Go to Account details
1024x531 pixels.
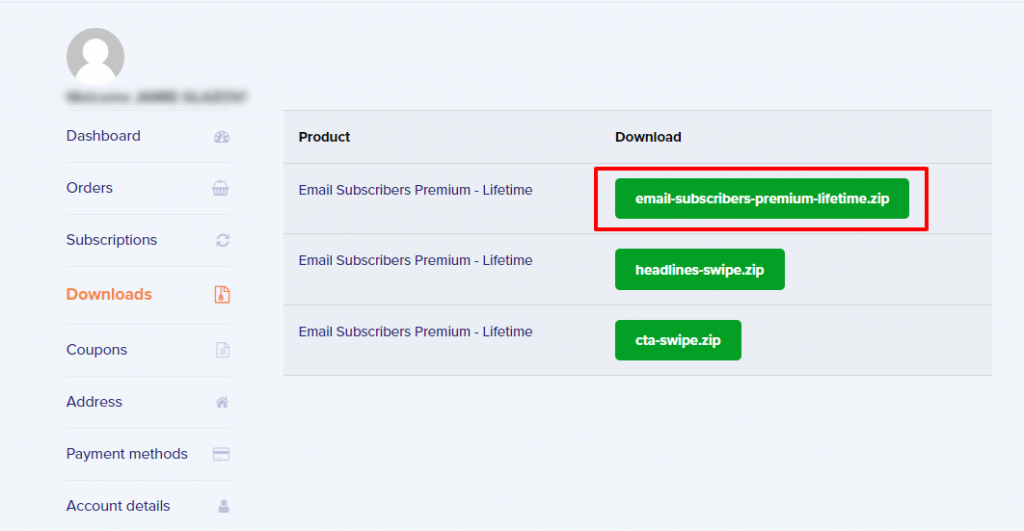point(118,506)
